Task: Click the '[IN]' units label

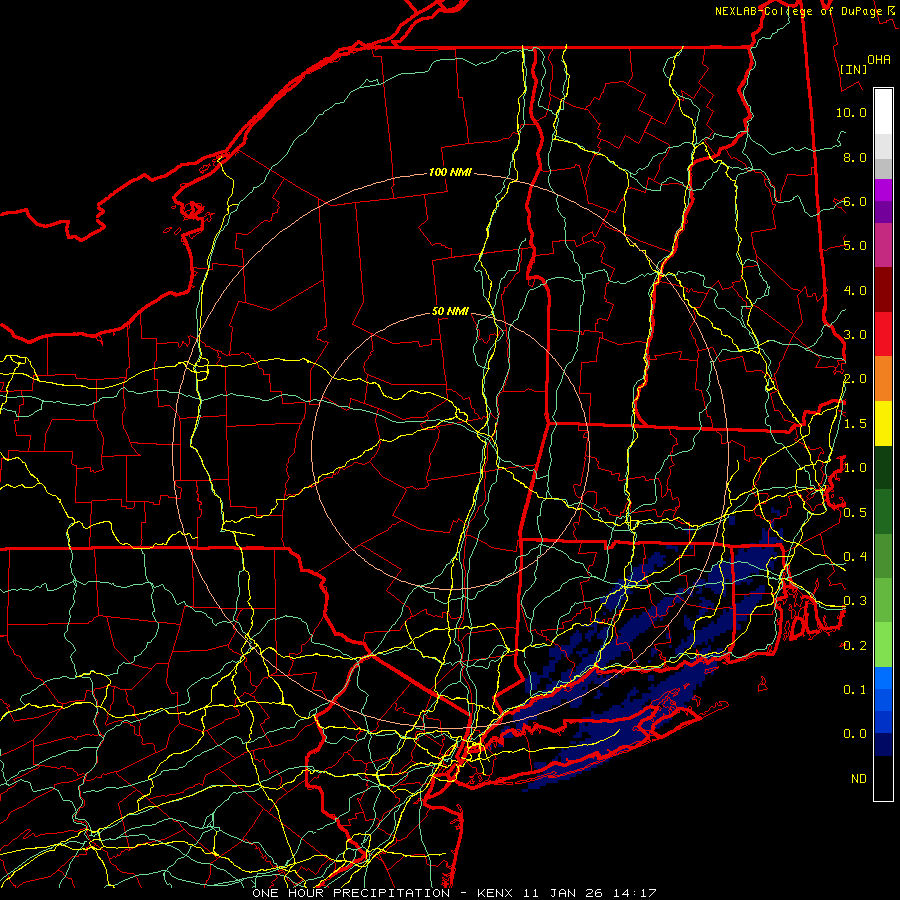Action: (853, 69)
